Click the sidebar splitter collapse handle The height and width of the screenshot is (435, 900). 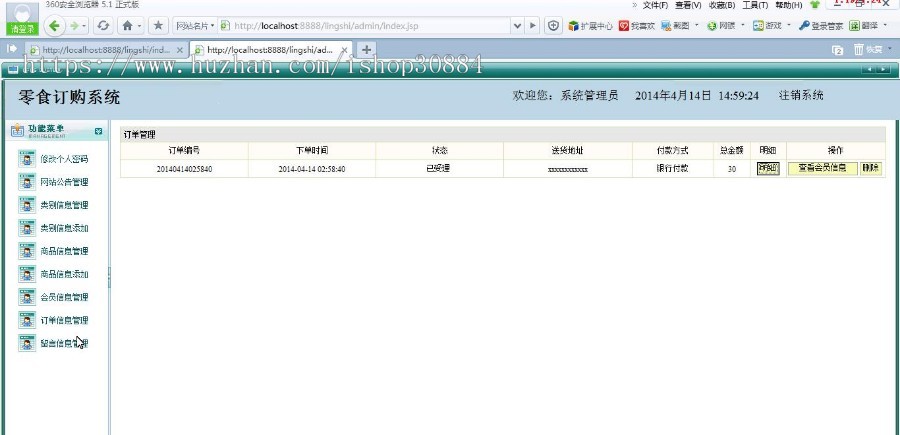point(109,278)
